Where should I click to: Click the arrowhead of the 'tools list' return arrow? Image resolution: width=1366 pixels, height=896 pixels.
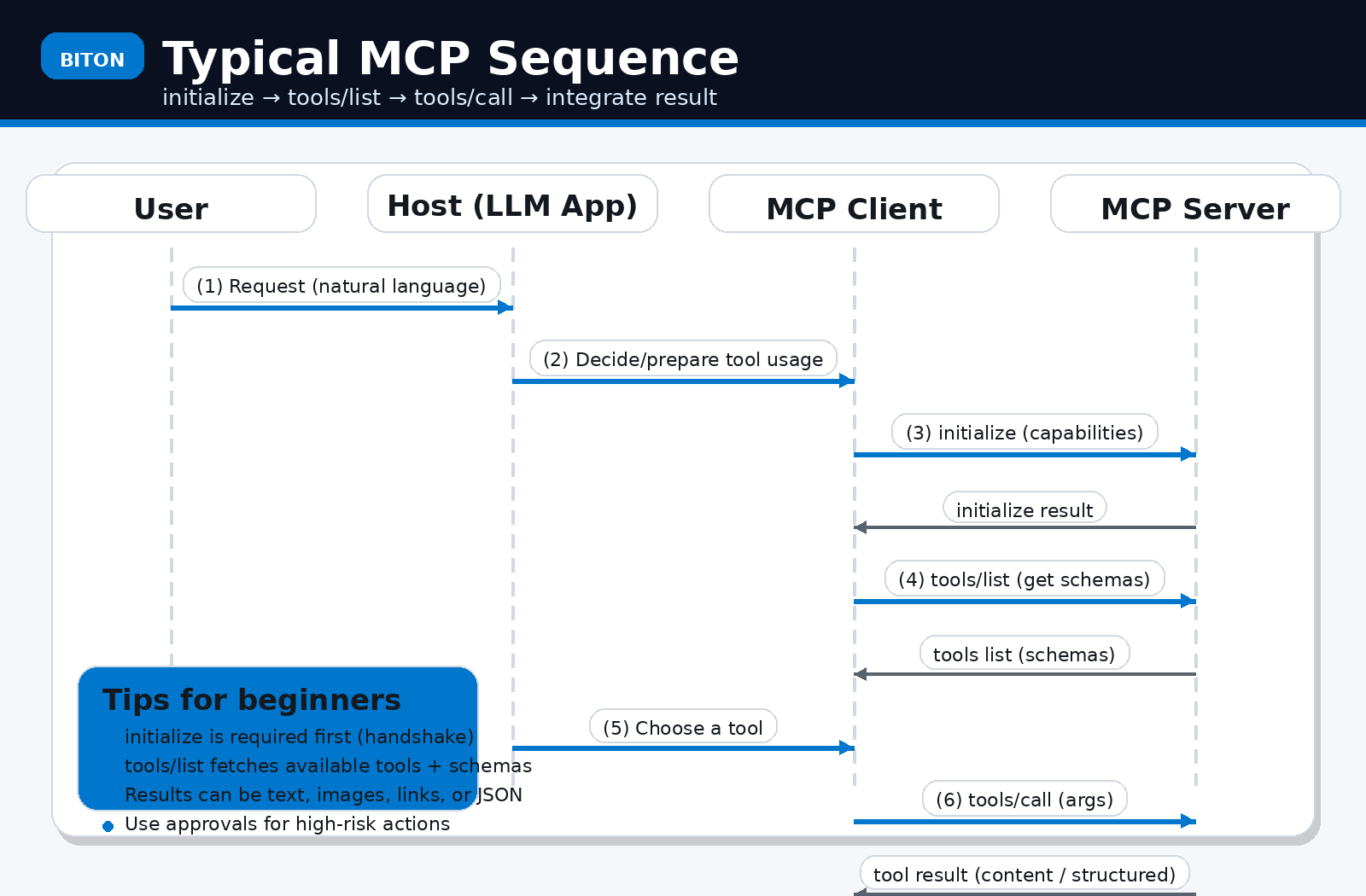pos(861,674)
